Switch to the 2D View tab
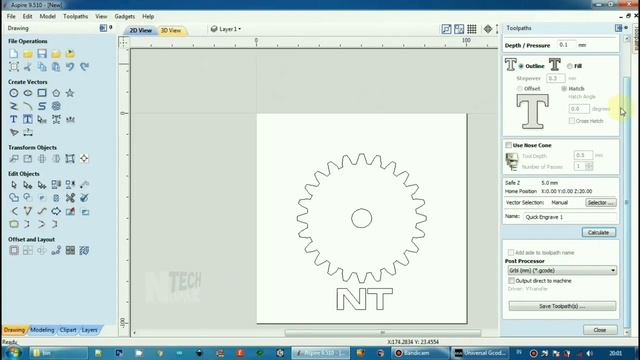This screenshot has height=360, width=640. tap(140, 30)
